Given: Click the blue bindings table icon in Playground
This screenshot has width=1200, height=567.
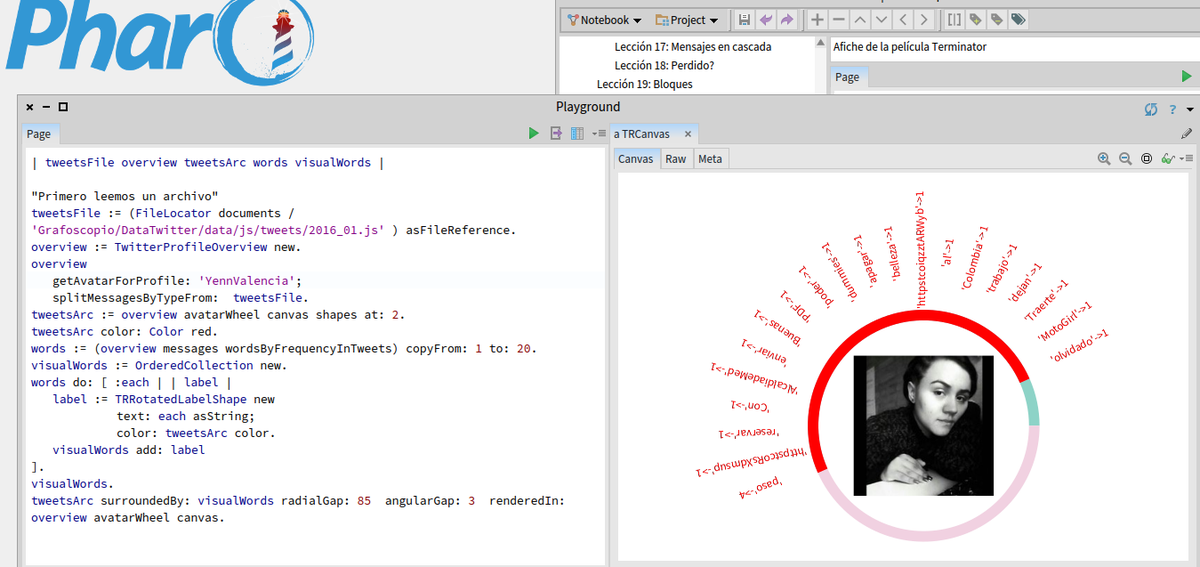Looking at the screenshot, I should click(x=577, y=133).
